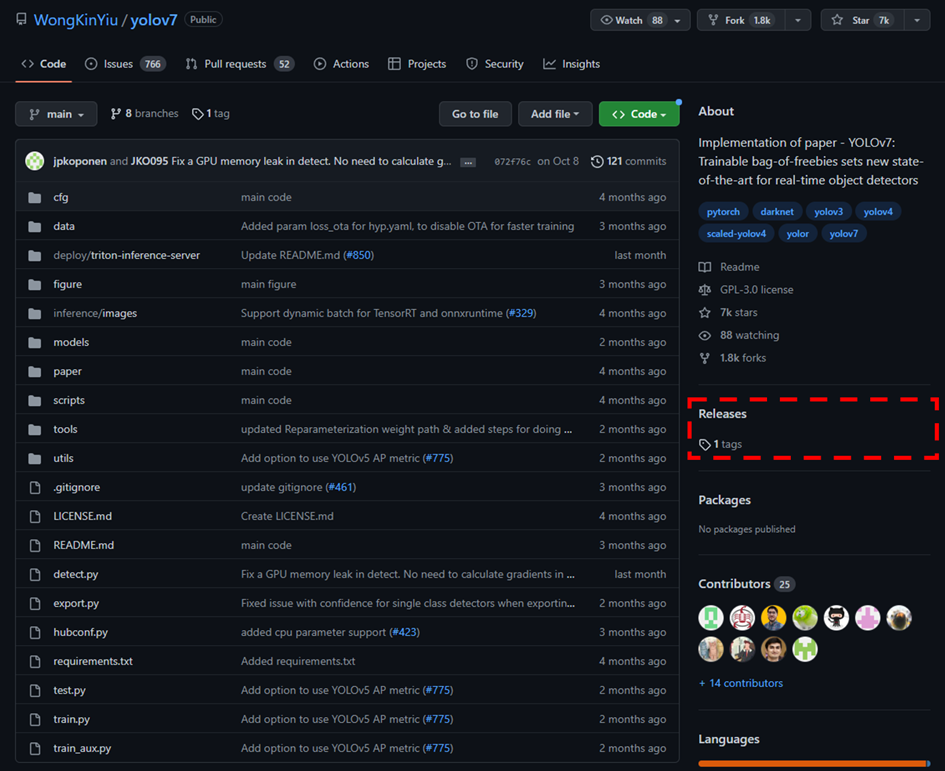Screen dimensions: 945x771
Task: Click the Go to file button
Action: pos(475,114)
